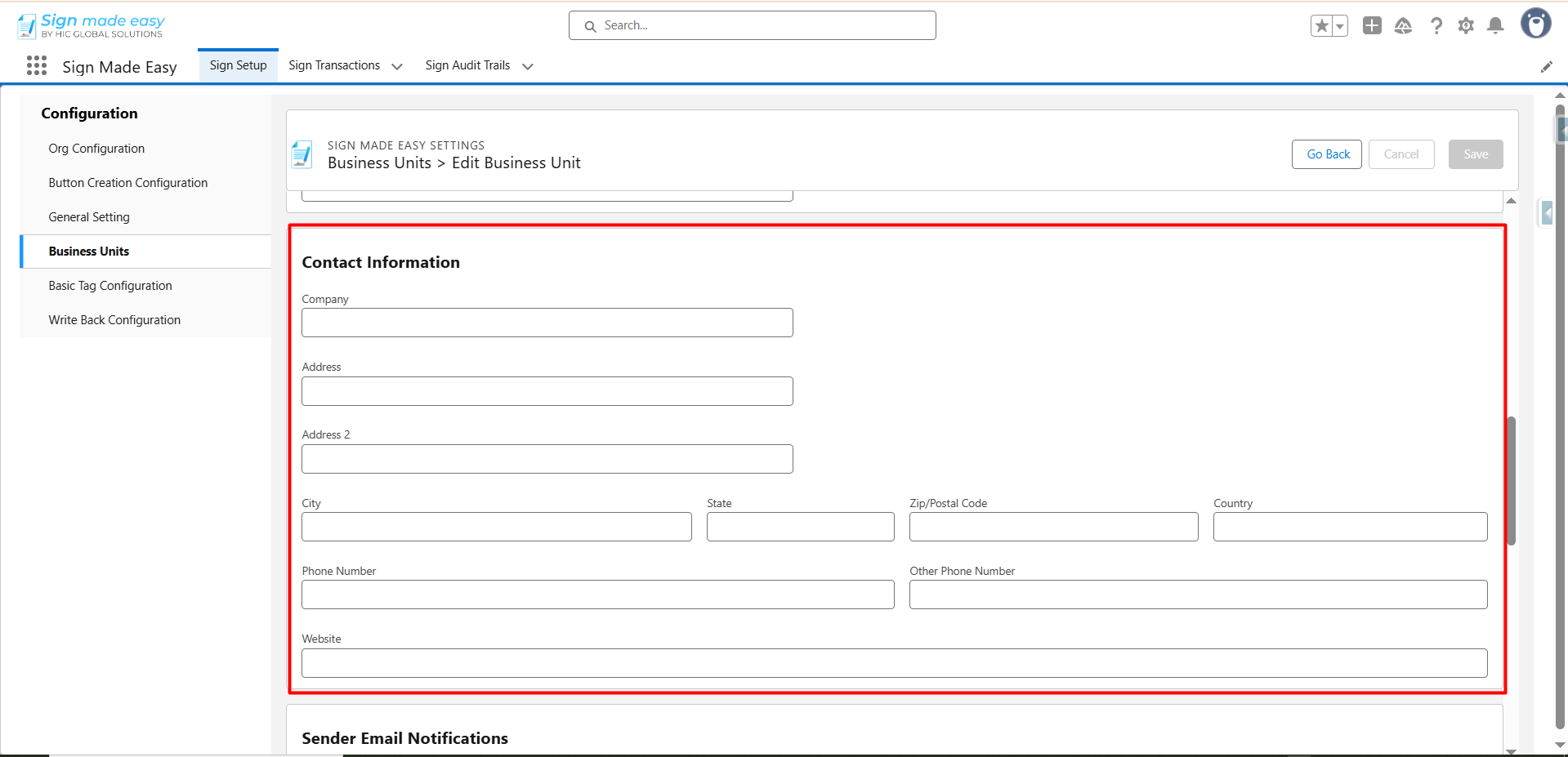Open the Salesforce Help question mark

click(1436, 26)
